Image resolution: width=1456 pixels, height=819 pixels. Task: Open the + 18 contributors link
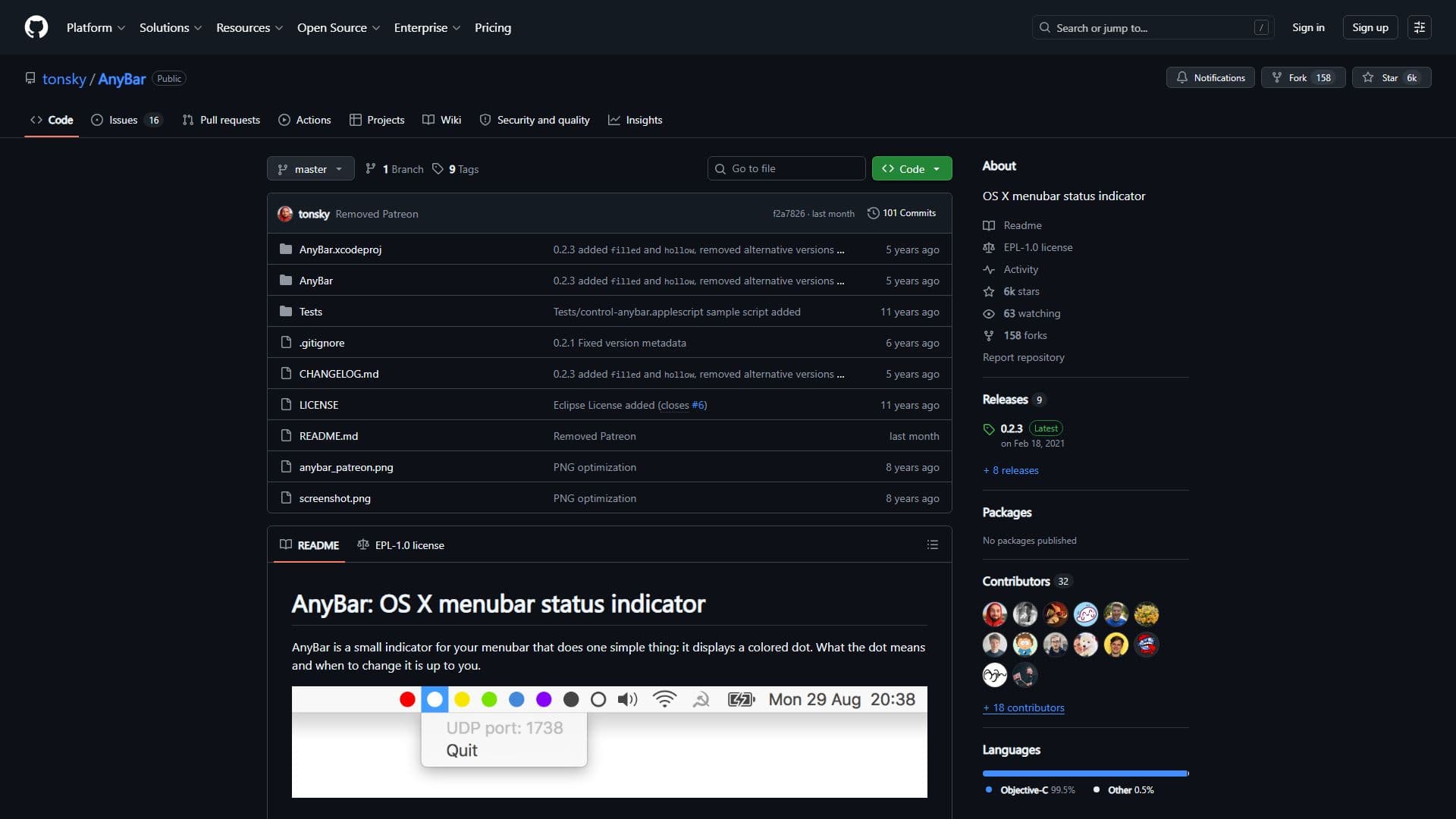click(x=1024, y=708)
